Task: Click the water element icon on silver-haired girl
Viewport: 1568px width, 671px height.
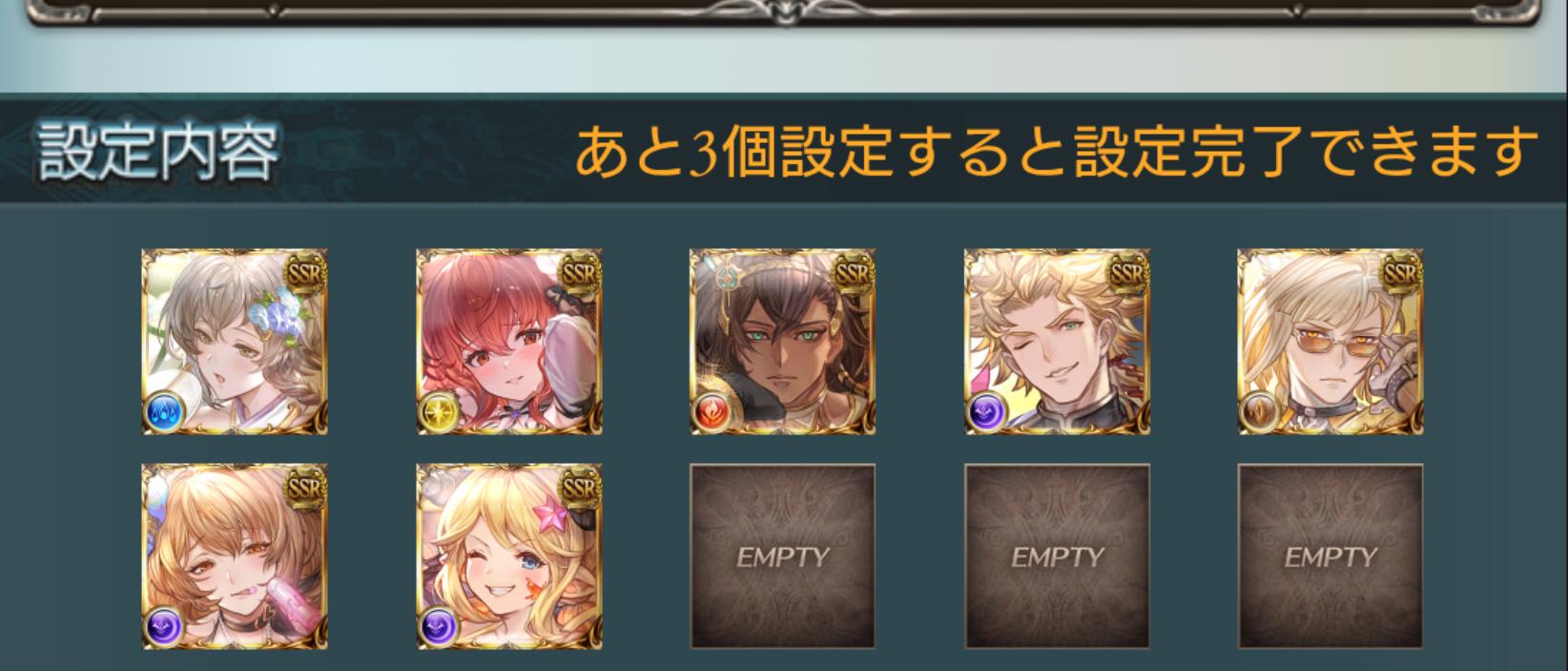Action: coord(162,413)
